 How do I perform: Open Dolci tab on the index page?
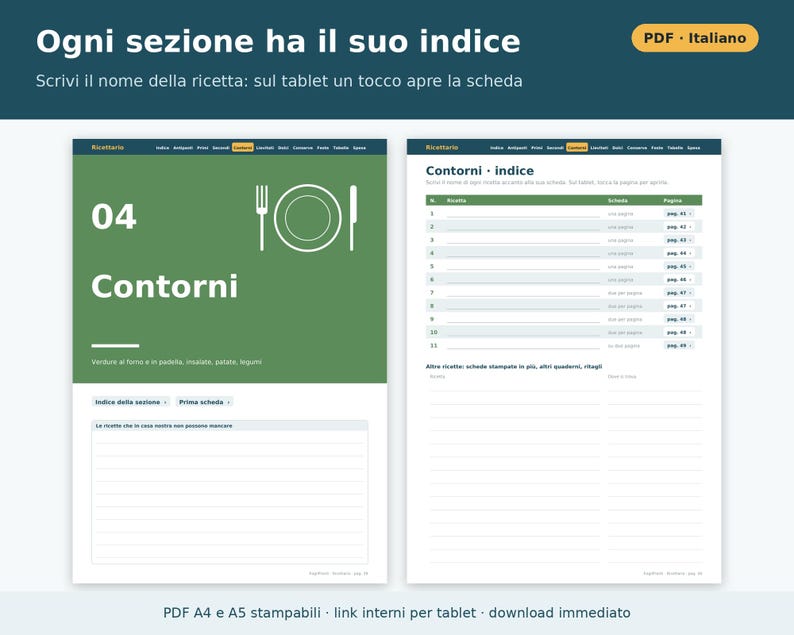618,148
